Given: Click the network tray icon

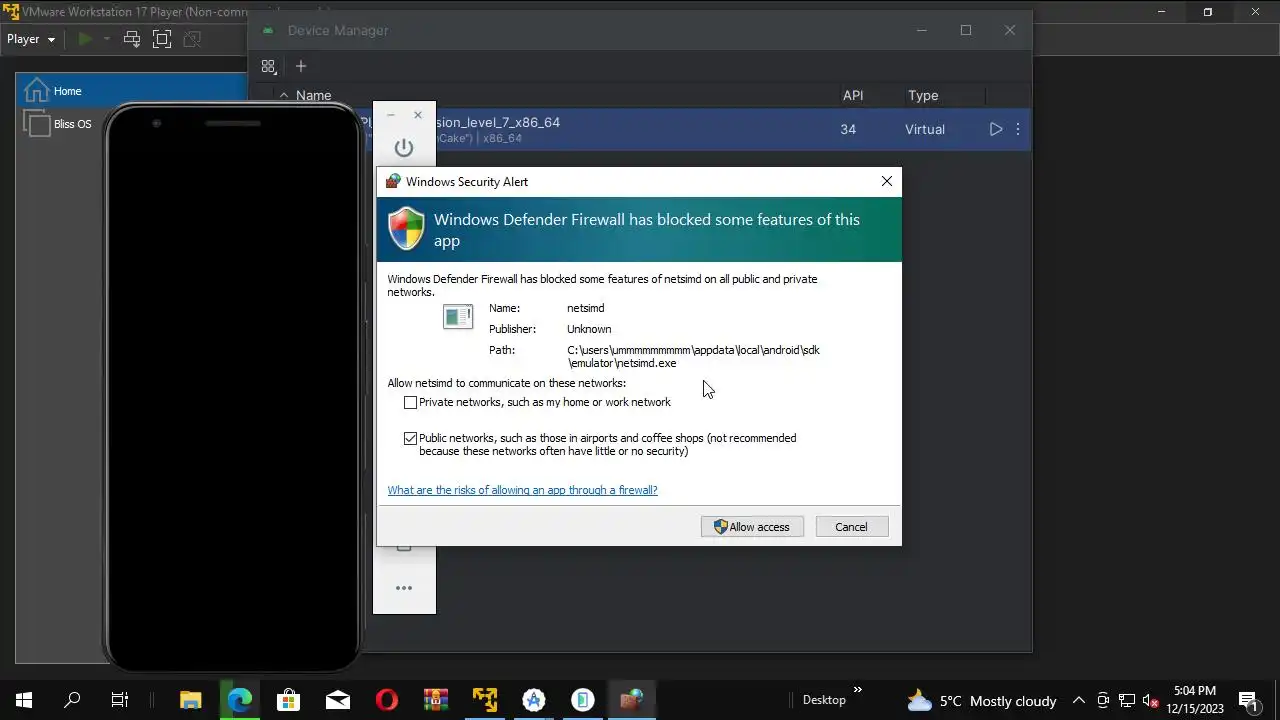Looking at the screenshot, I should pyautogui.click(x=1127, y=700).
